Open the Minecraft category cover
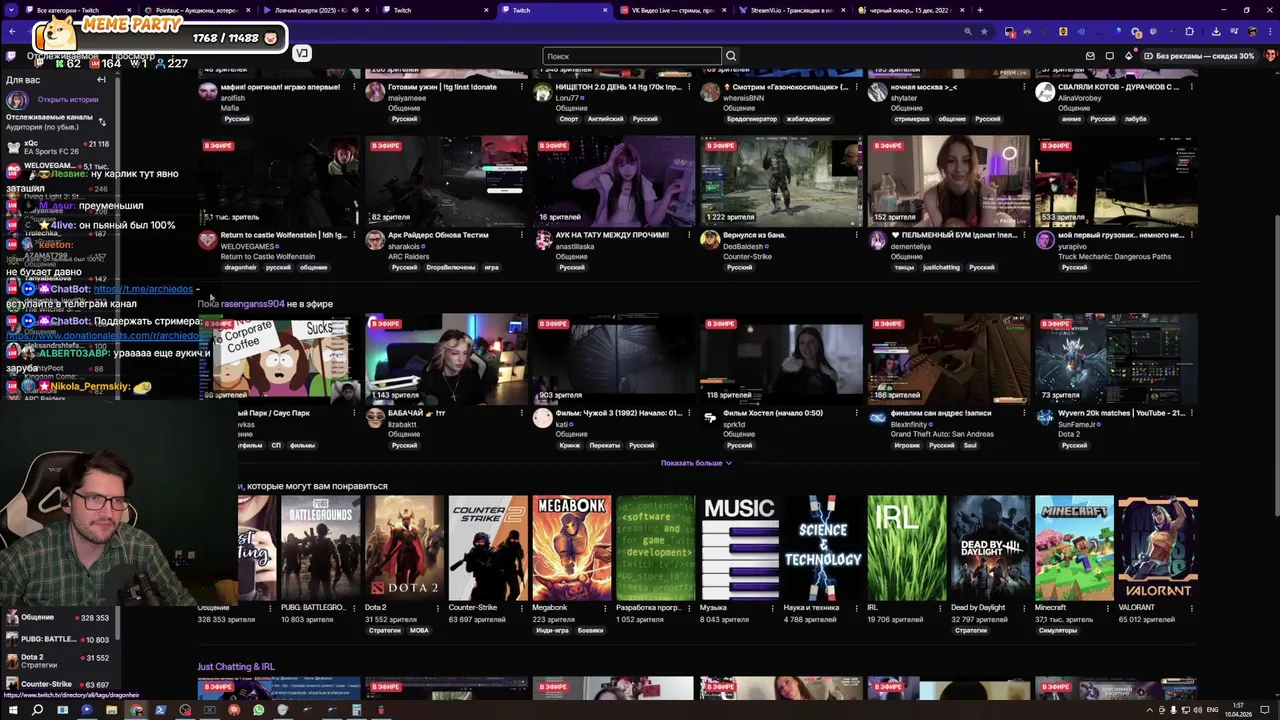Image resolution: width=1280 pixels, height=720 pixels. 1074,547
